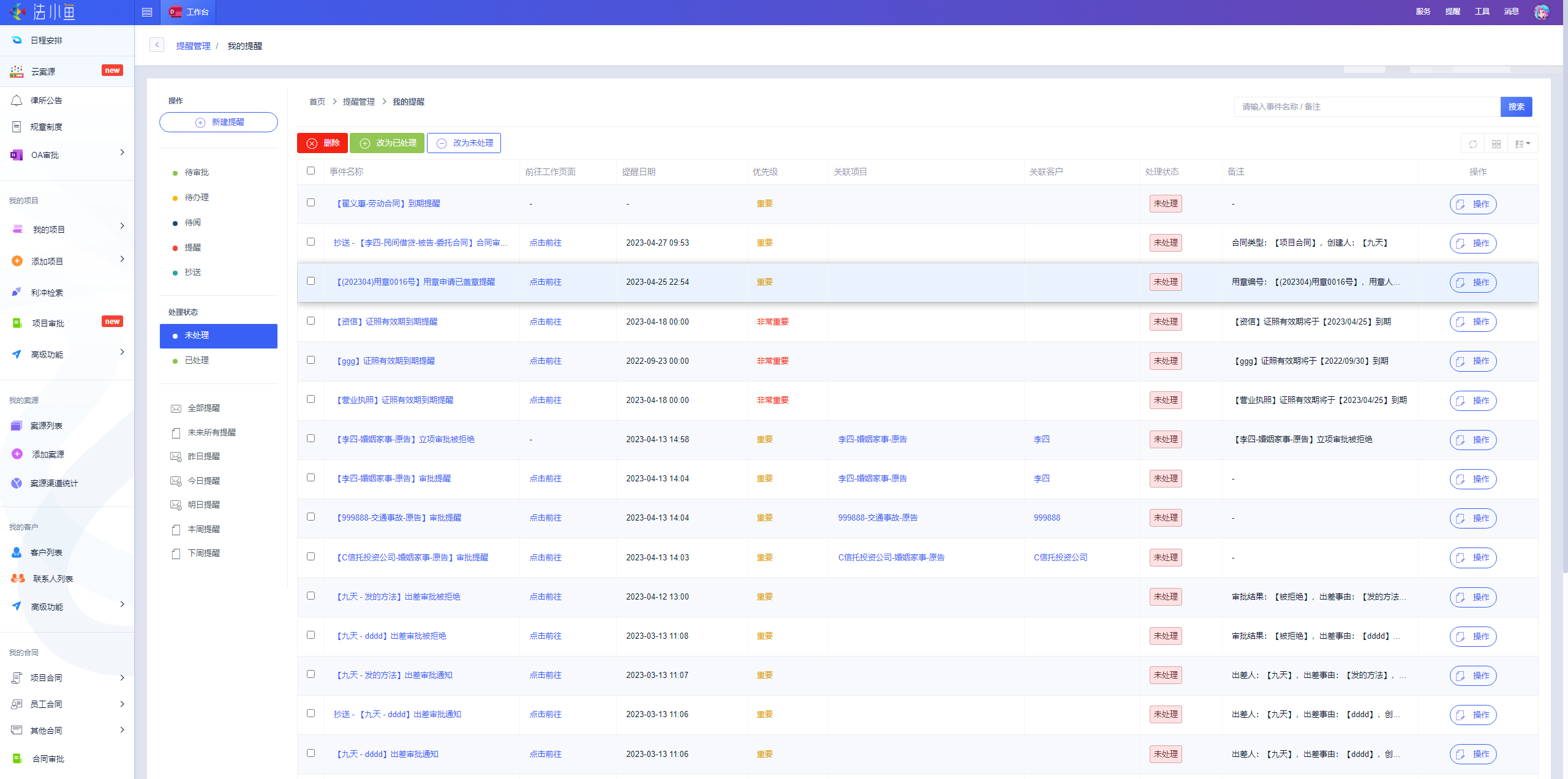The width and height of the screenshot is (1568, 779).
Task: Click the red 删除 button
Action: (x=323, y=143)
